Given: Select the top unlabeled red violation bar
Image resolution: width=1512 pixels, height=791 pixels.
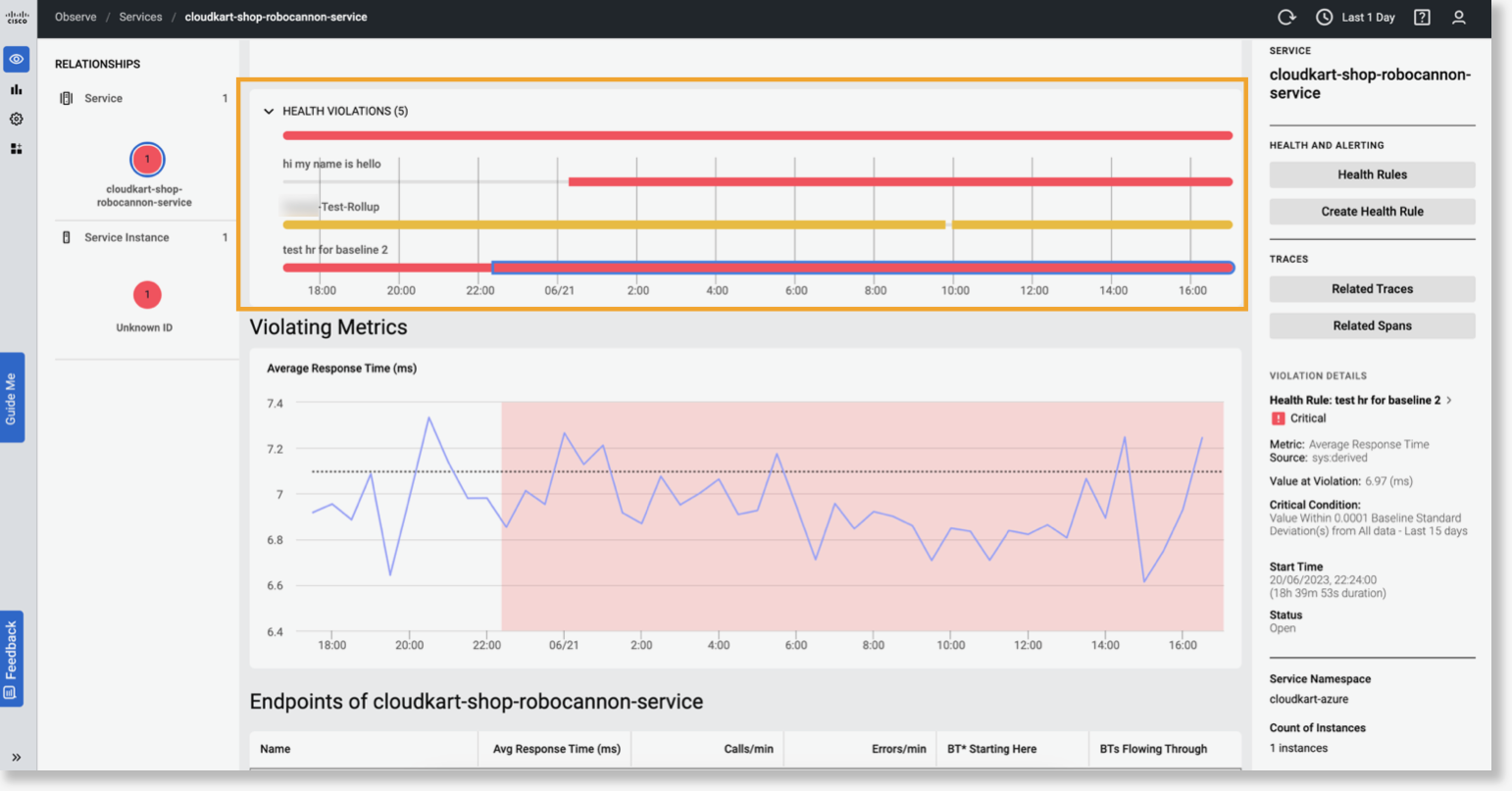Looking at the screenshot, I should point(757,135).
